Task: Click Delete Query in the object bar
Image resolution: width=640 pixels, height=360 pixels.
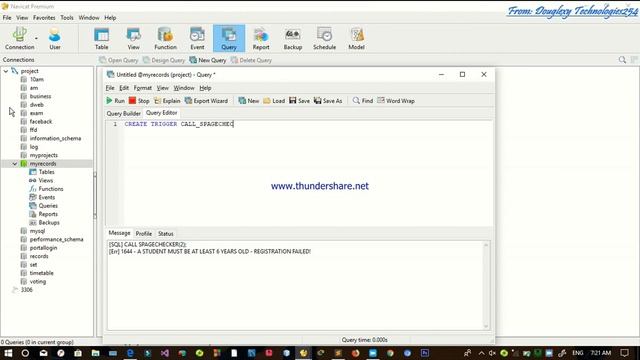Action: pos(251,60)
